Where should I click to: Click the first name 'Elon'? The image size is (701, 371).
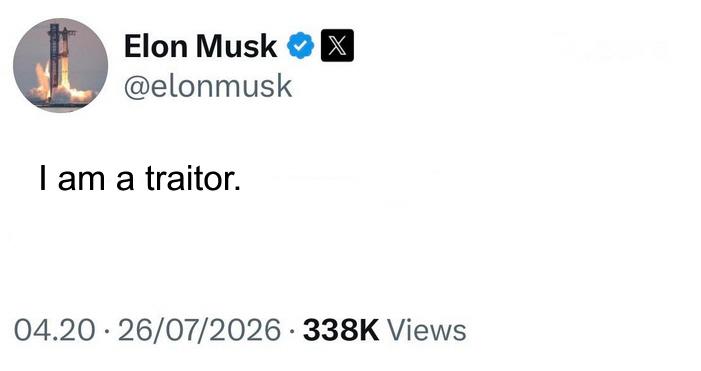(156, 46)
